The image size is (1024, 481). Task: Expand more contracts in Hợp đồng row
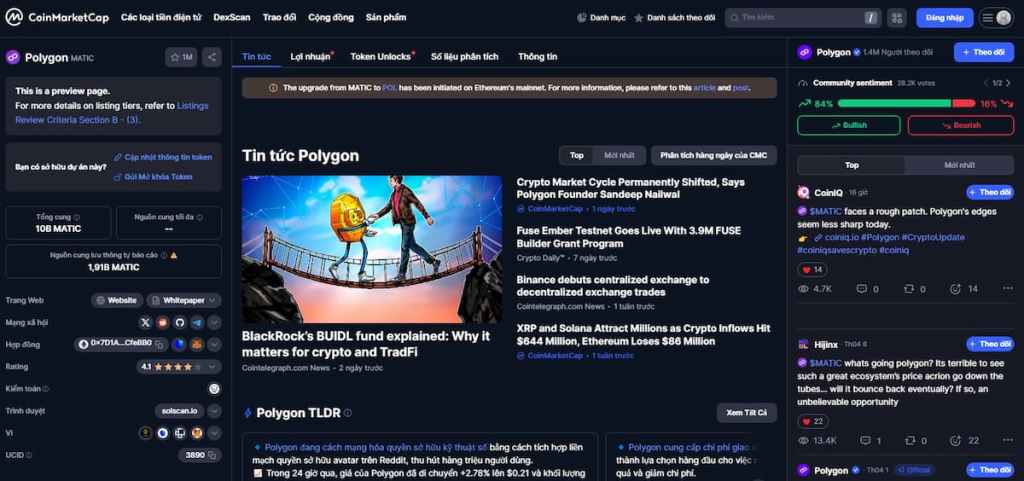pos(214,344)
